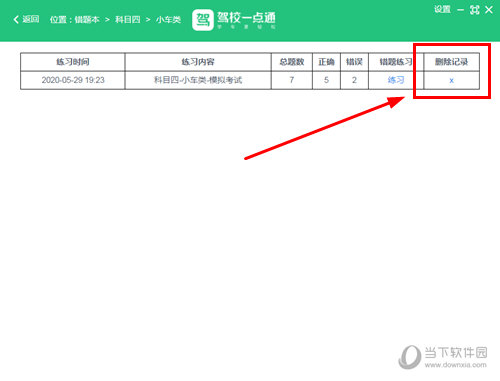500x381 pixels.
Task: Click the back arrow 返回 button
Action: (x=26, y=19)
